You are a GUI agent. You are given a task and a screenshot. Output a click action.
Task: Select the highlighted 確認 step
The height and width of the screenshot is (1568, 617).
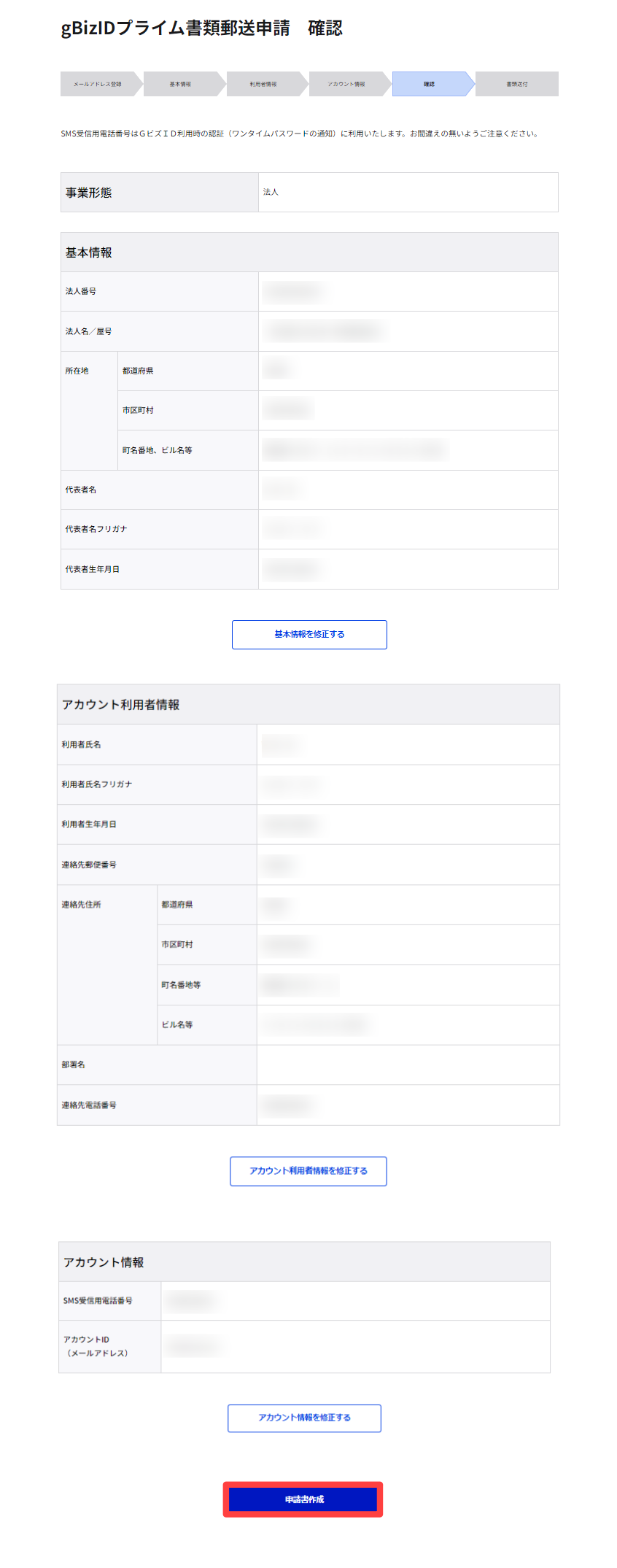[430, 84]
